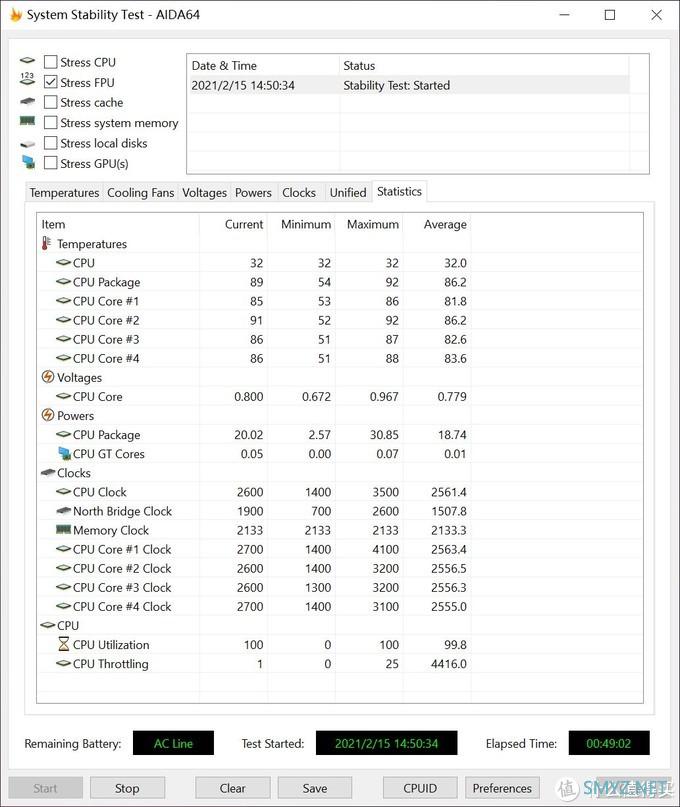Enable the Stress cache checkbox
Screen dimensions: 680x807
50,102
